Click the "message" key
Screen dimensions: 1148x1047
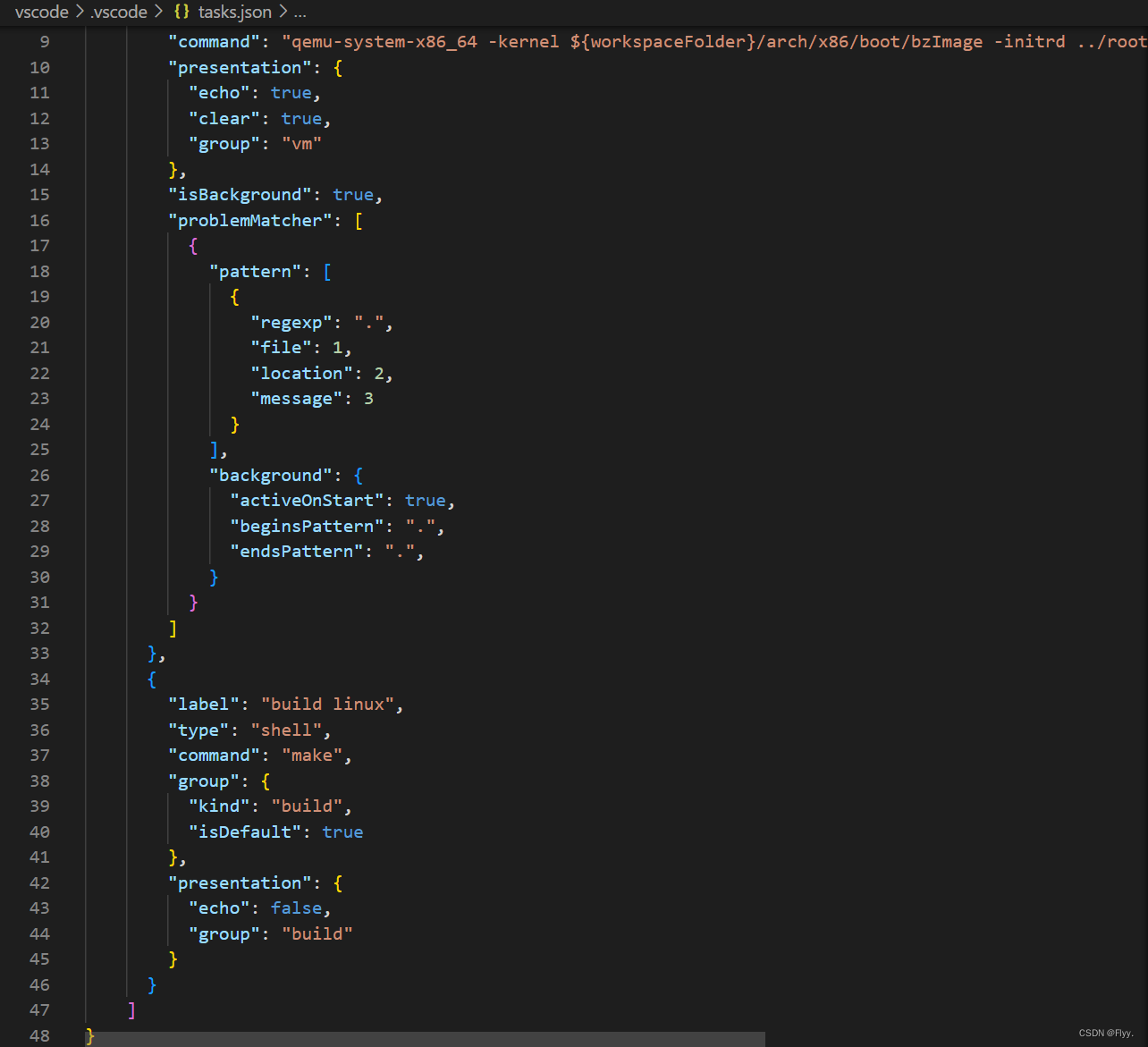click(296, 399)
